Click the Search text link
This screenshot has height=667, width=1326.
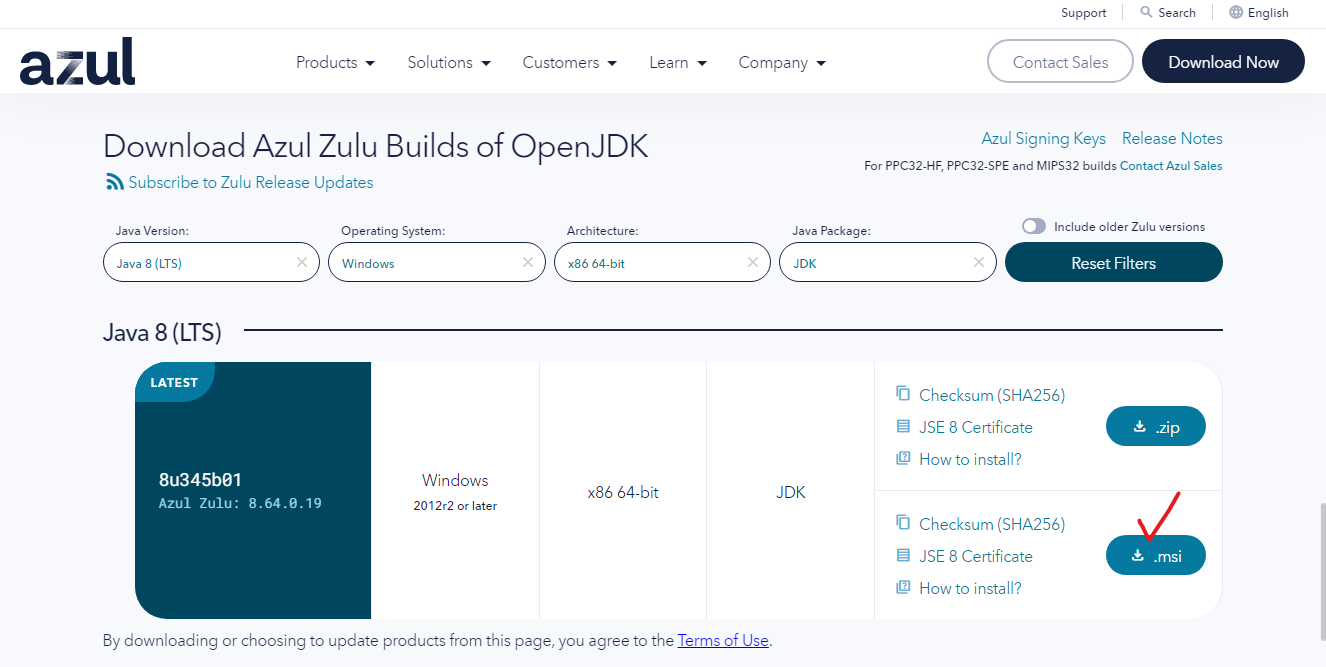[1177, 13]
